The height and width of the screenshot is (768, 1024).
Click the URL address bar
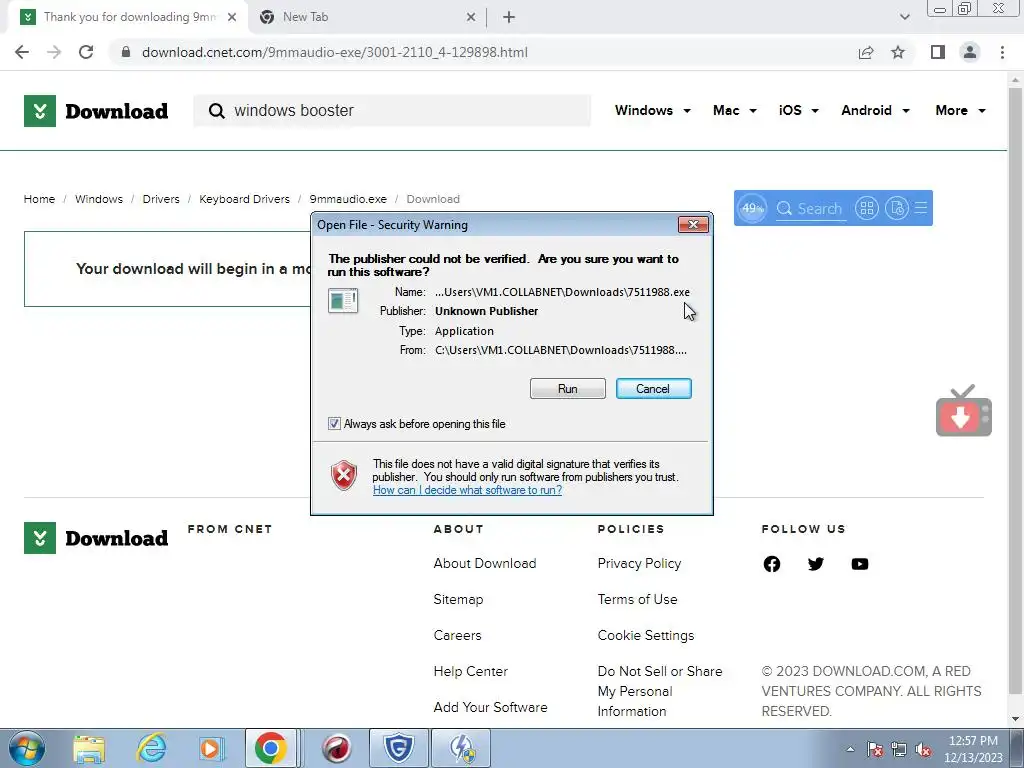click(482, 52)
